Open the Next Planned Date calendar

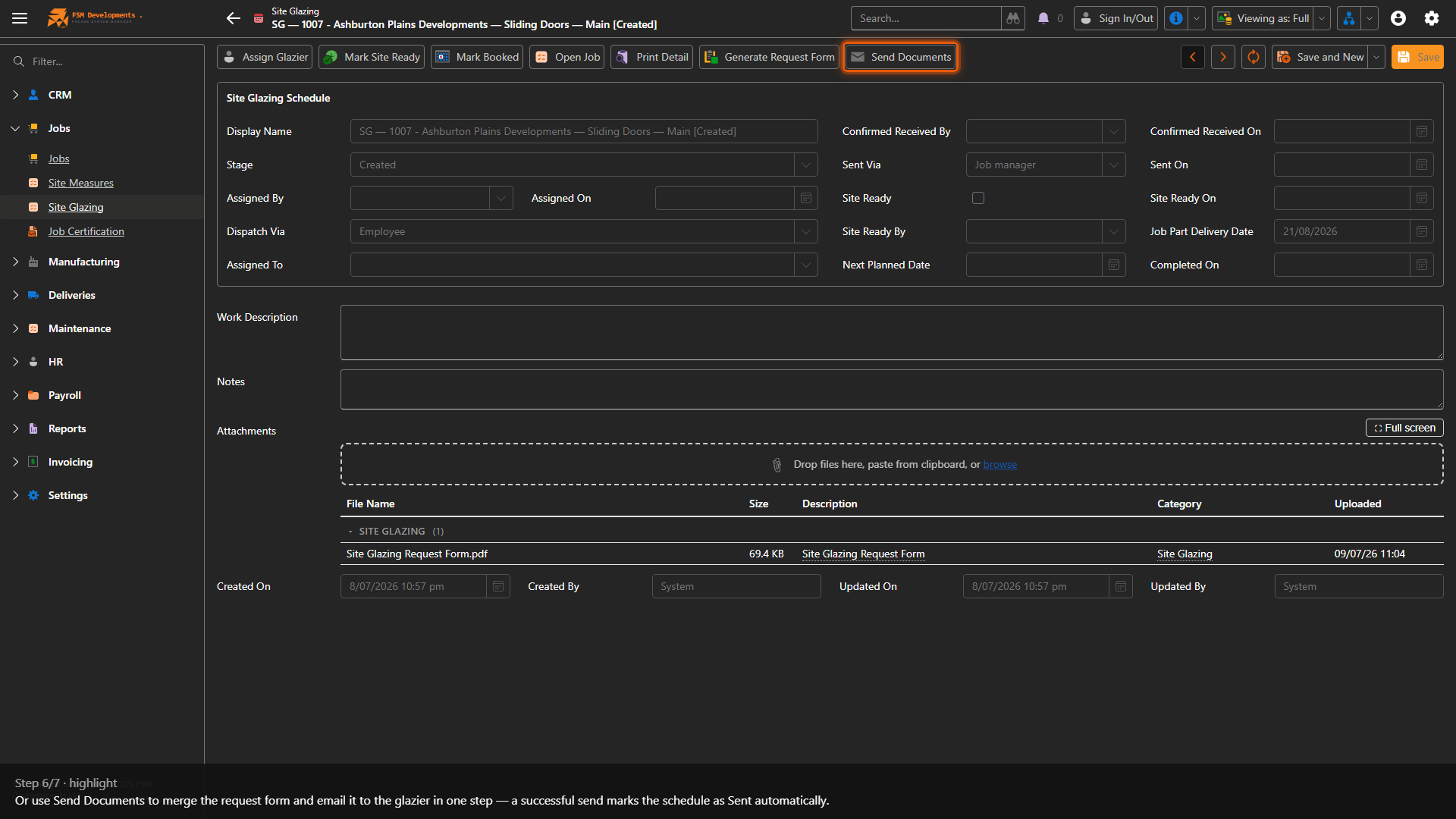pyautogui.click(x=1114, y=265)
